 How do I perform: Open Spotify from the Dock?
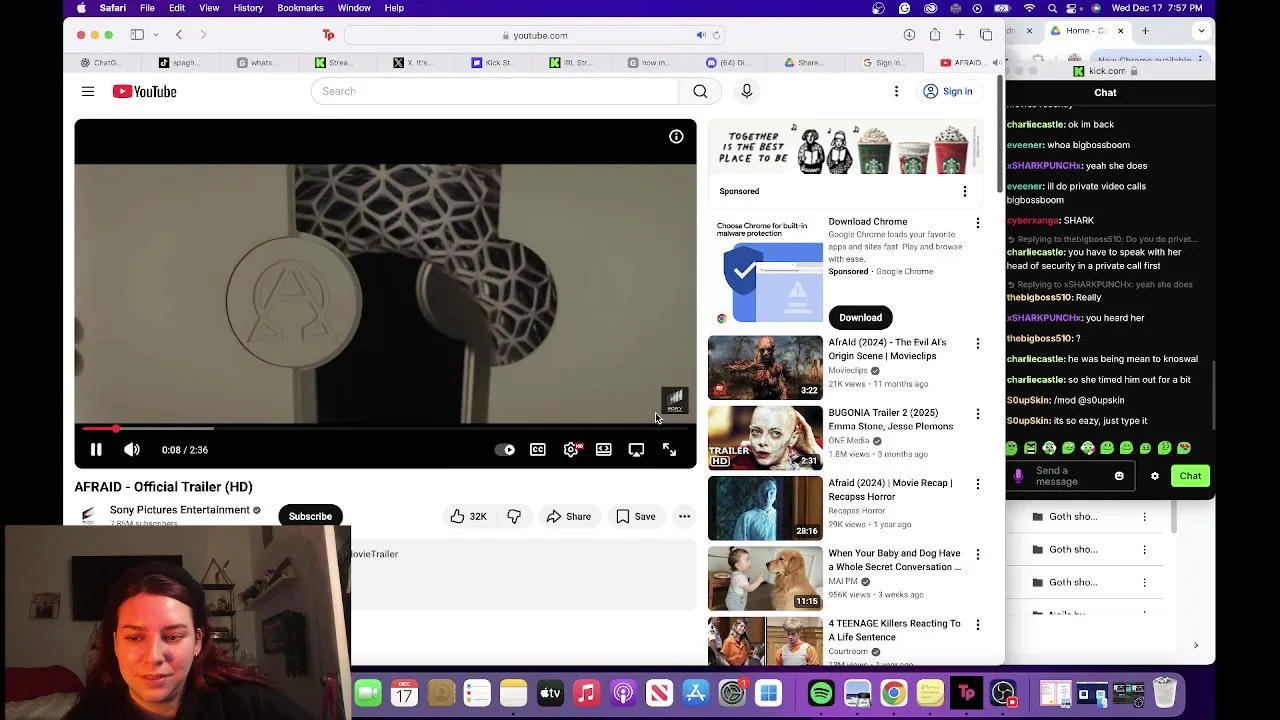(821, 693)
